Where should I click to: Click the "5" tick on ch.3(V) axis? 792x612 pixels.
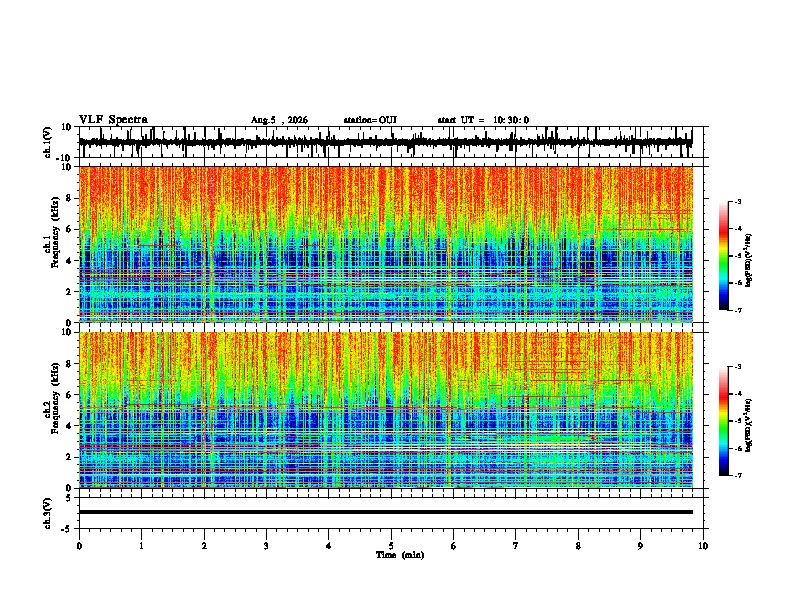click(70, 498)
